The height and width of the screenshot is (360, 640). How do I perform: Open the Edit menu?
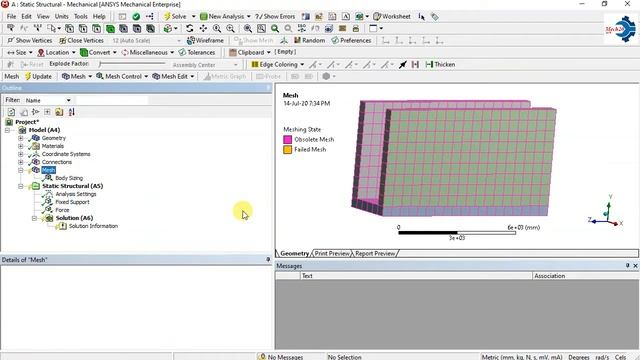pos(27,16)
